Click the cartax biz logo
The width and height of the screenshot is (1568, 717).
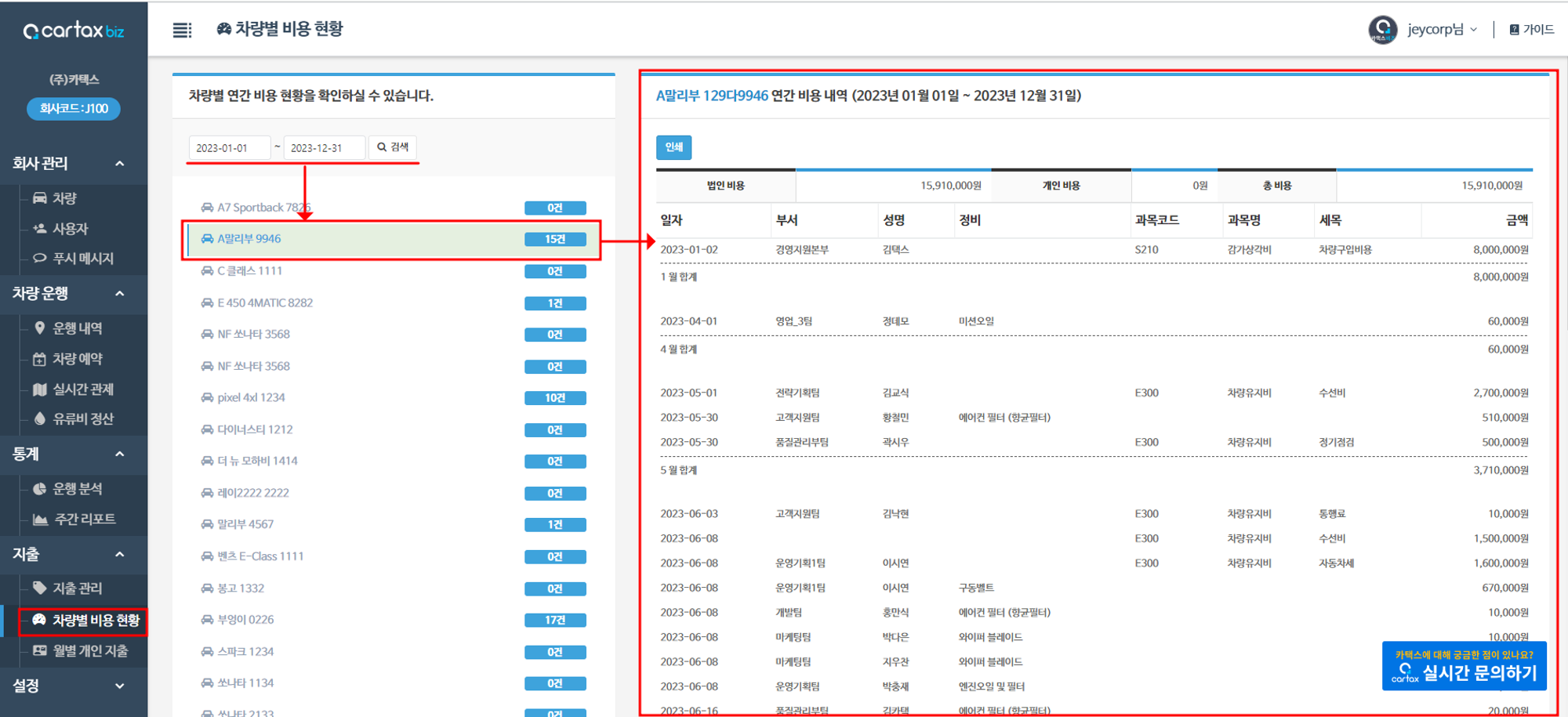(x=73, y=29)
